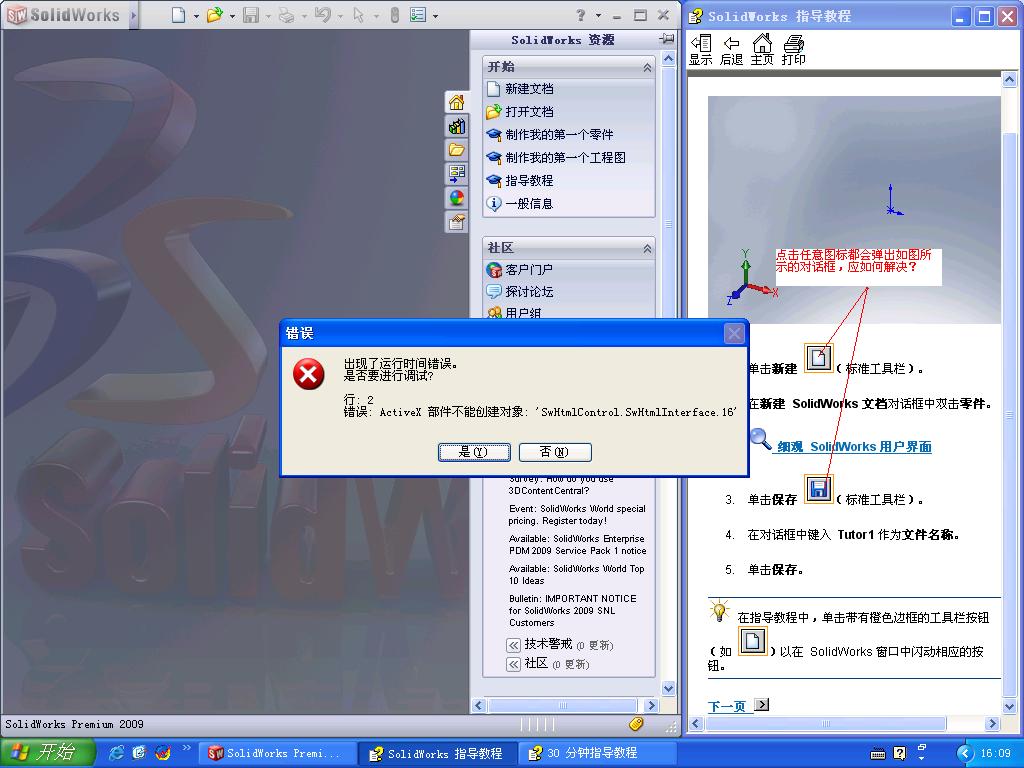
Task: Open the Design Library panel icon
Action: coord(455,126)
